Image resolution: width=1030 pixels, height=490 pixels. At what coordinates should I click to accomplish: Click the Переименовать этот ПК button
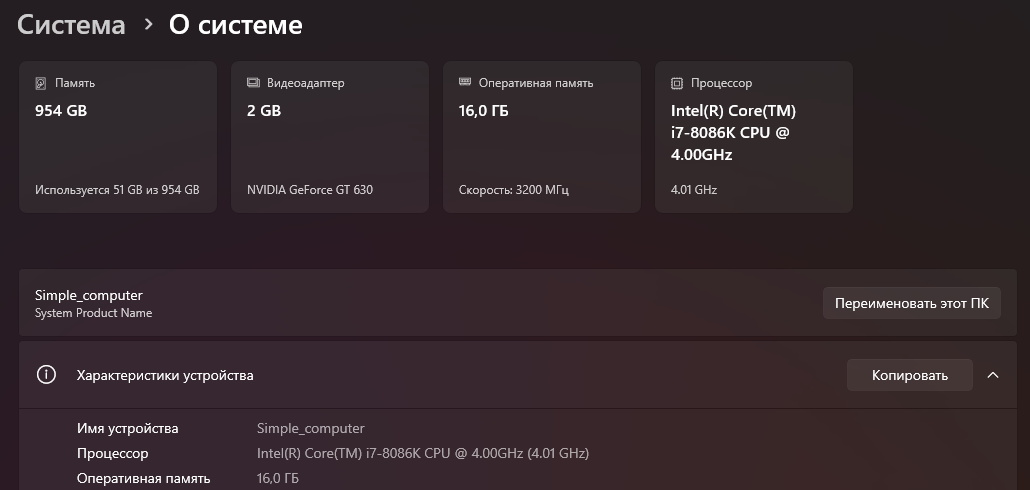912,303
